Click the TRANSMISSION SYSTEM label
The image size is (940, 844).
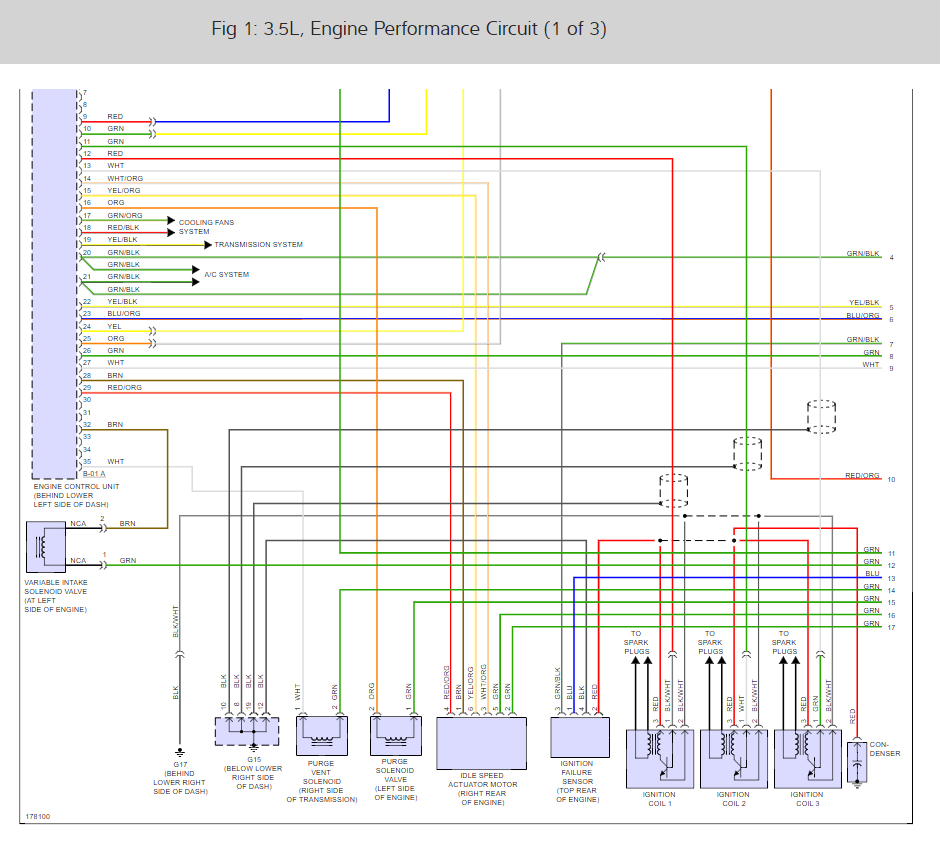coord(258,245)
